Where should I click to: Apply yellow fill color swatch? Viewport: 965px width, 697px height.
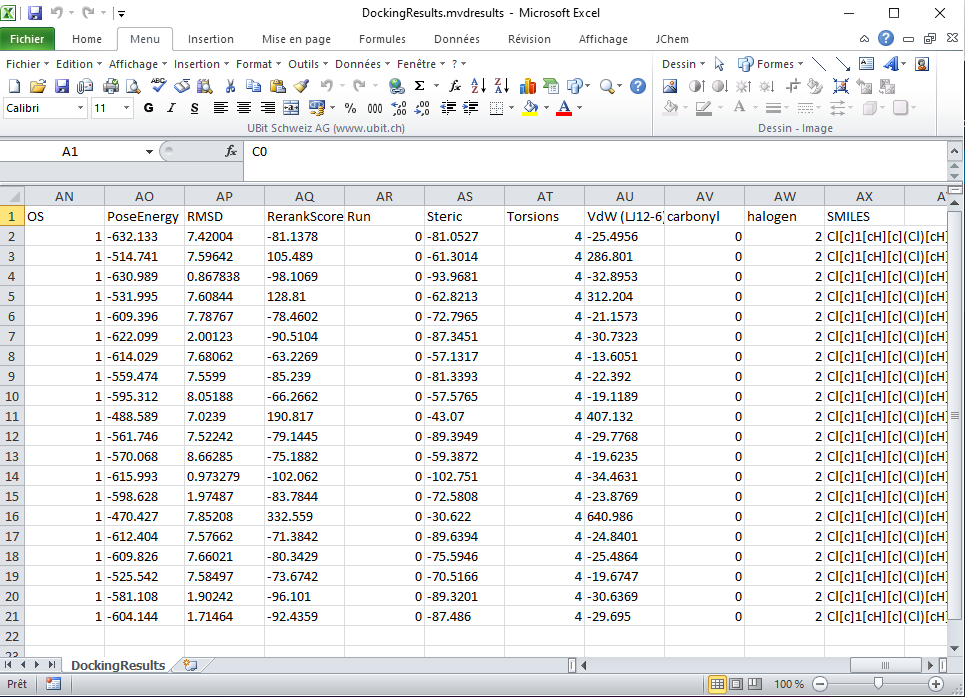point(531,108)
